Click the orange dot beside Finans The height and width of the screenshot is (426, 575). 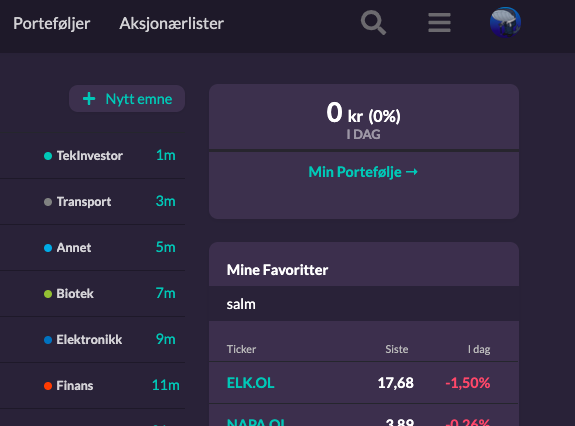pyautogui.click(x=48, y=386)
